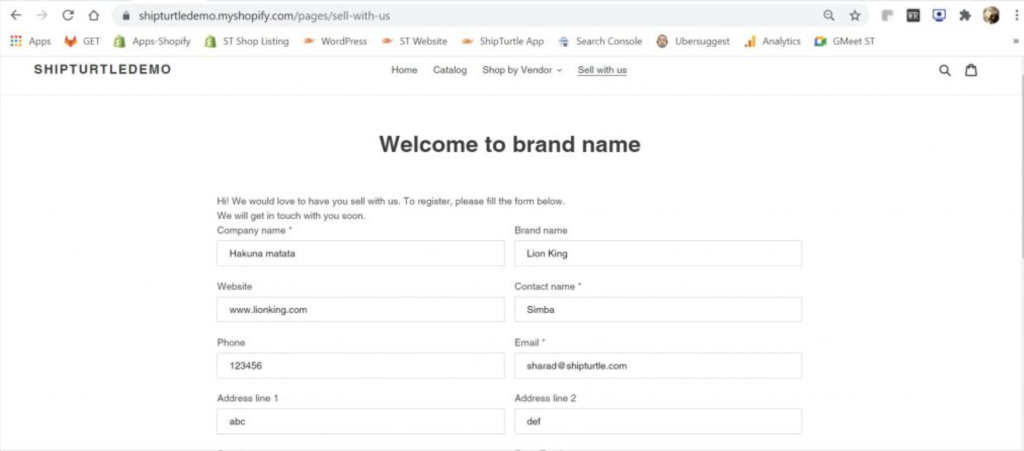Click the SHIPTURTLEDEMO store logo link

pyautogui.click(x=103, y=69)
